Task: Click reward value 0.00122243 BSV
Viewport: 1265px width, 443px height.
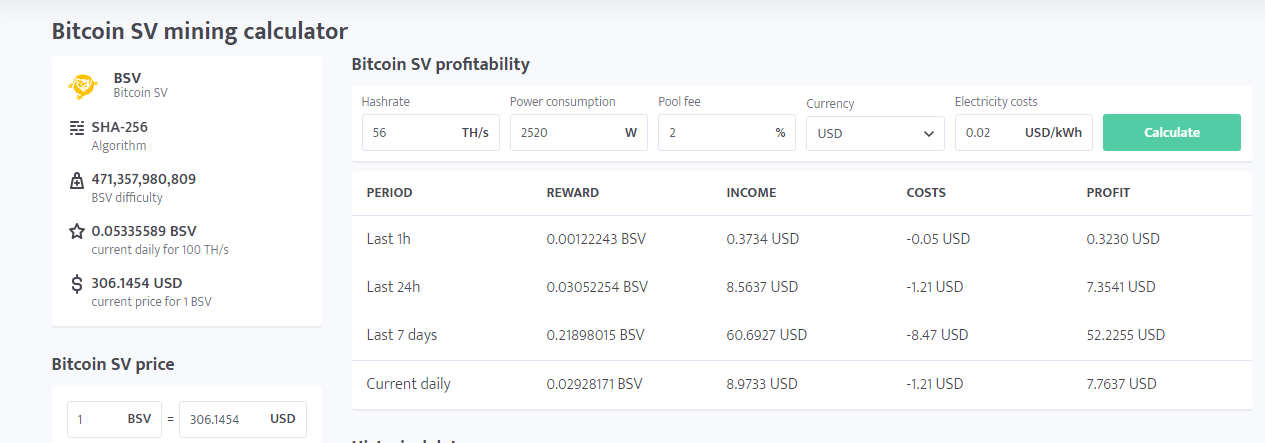Action: click(x=595, y=239)
